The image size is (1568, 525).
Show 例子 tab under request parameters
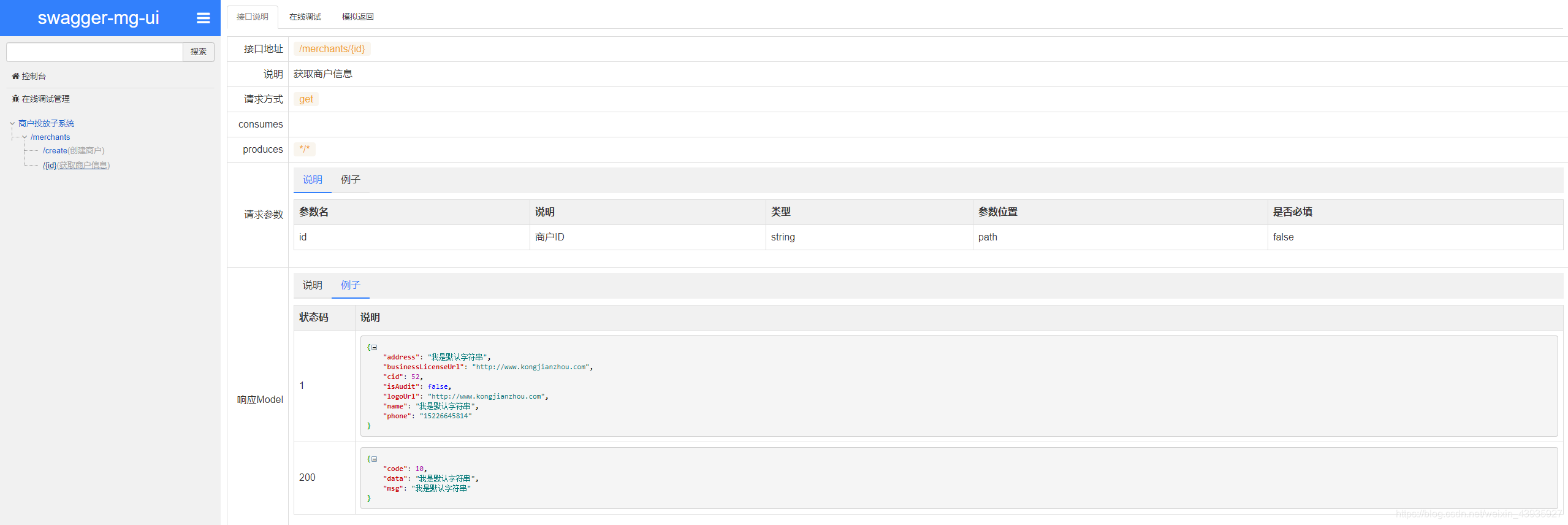pyautogui.click(x=350, y=180)
